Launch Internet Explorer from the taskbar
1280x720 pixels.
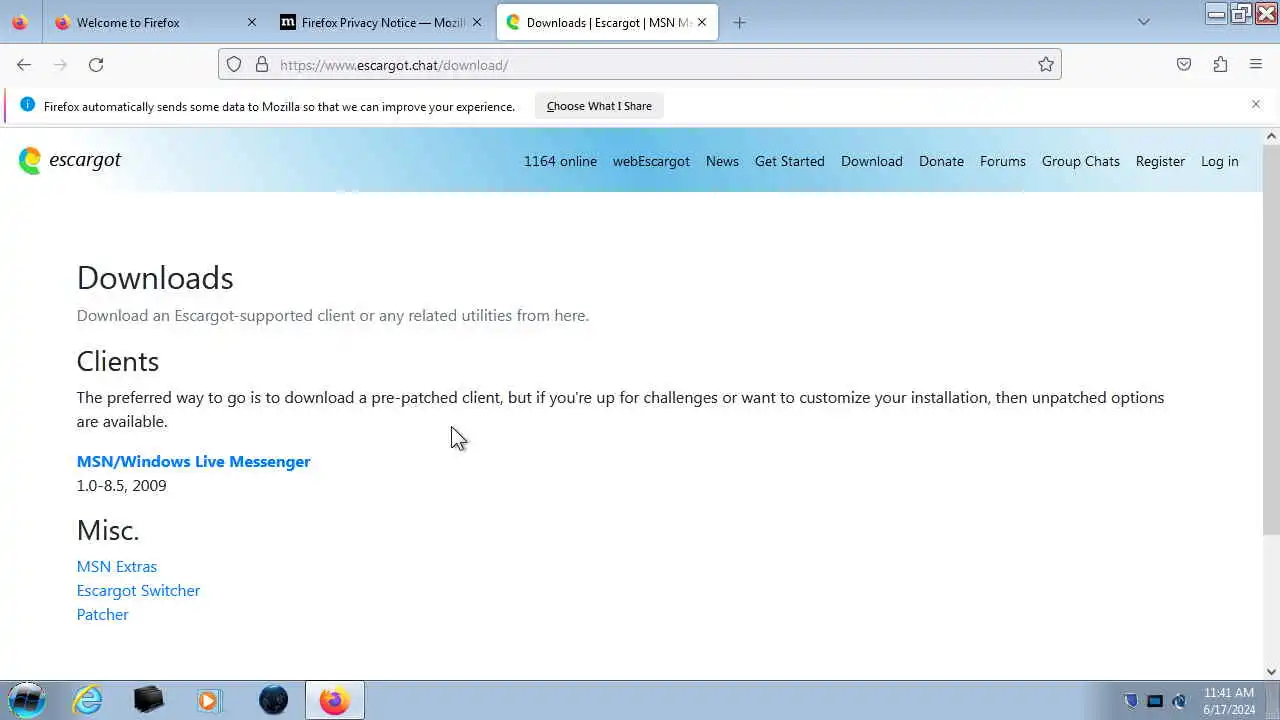(87, 700)
